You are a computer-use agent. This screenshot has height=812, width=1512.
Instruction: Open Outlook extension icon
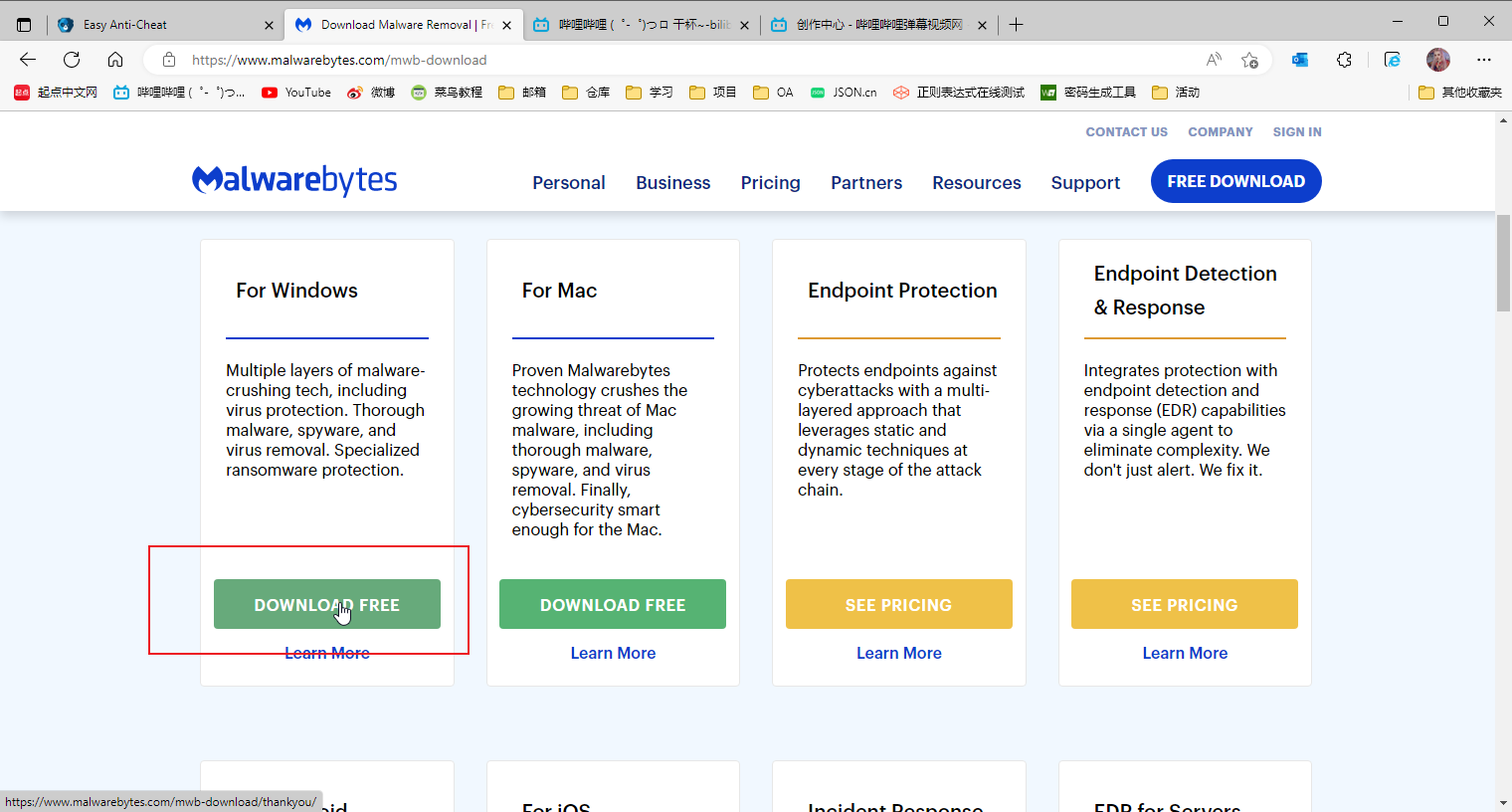(1300, 60)
